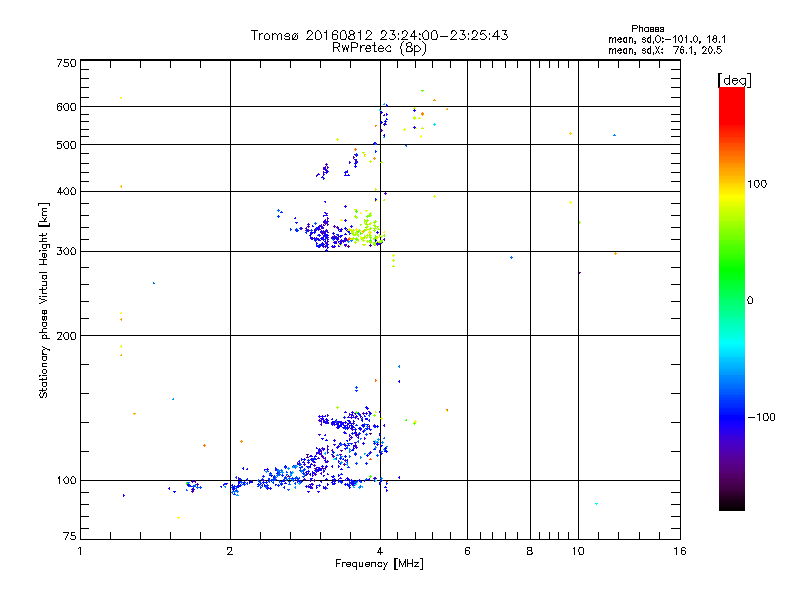
Task: Click the x-axis tick label '6'
Action: tap(467, 551)
